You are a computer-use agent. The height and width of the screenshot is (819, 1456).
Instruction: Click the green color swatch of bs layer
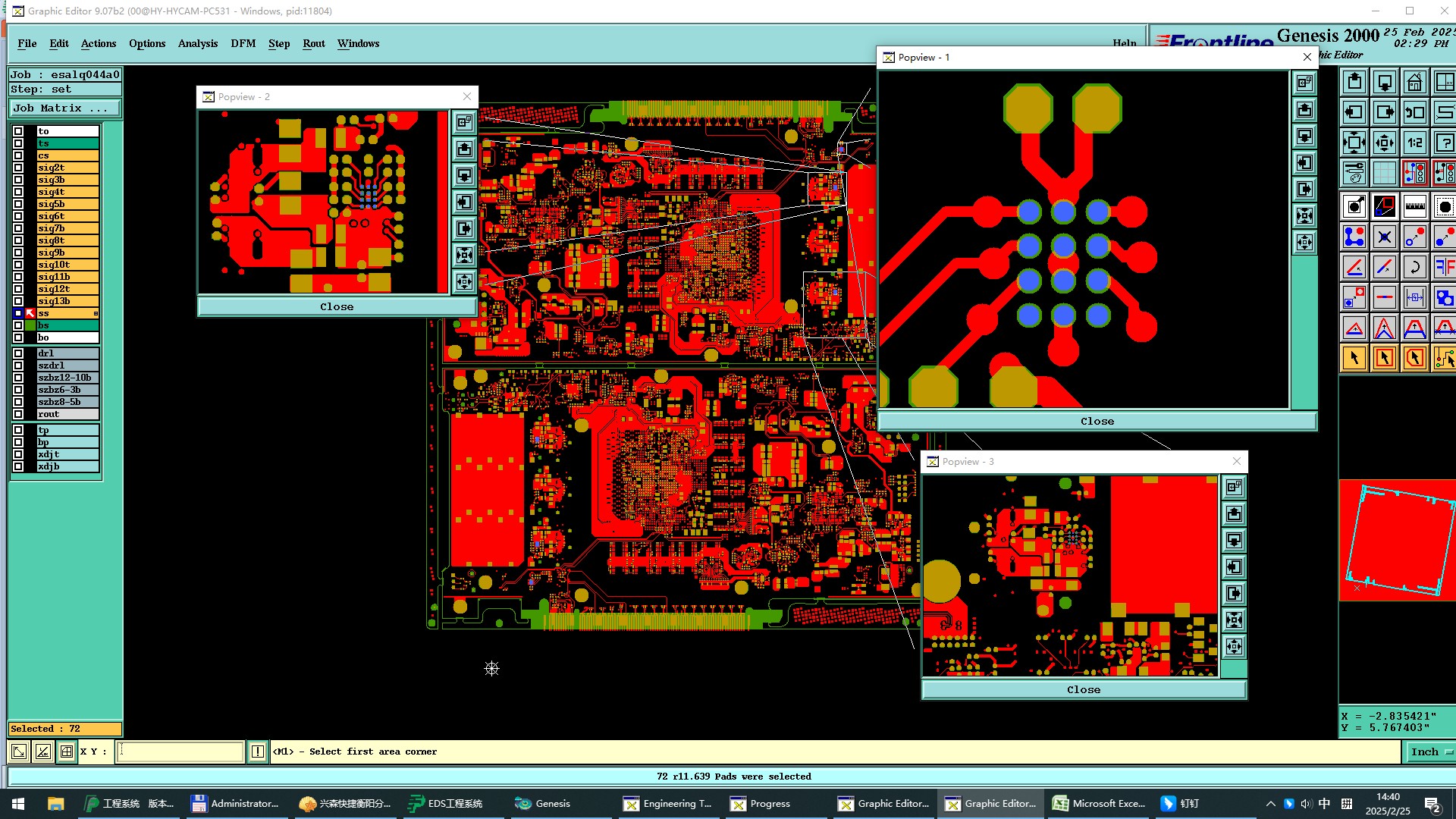30,325
